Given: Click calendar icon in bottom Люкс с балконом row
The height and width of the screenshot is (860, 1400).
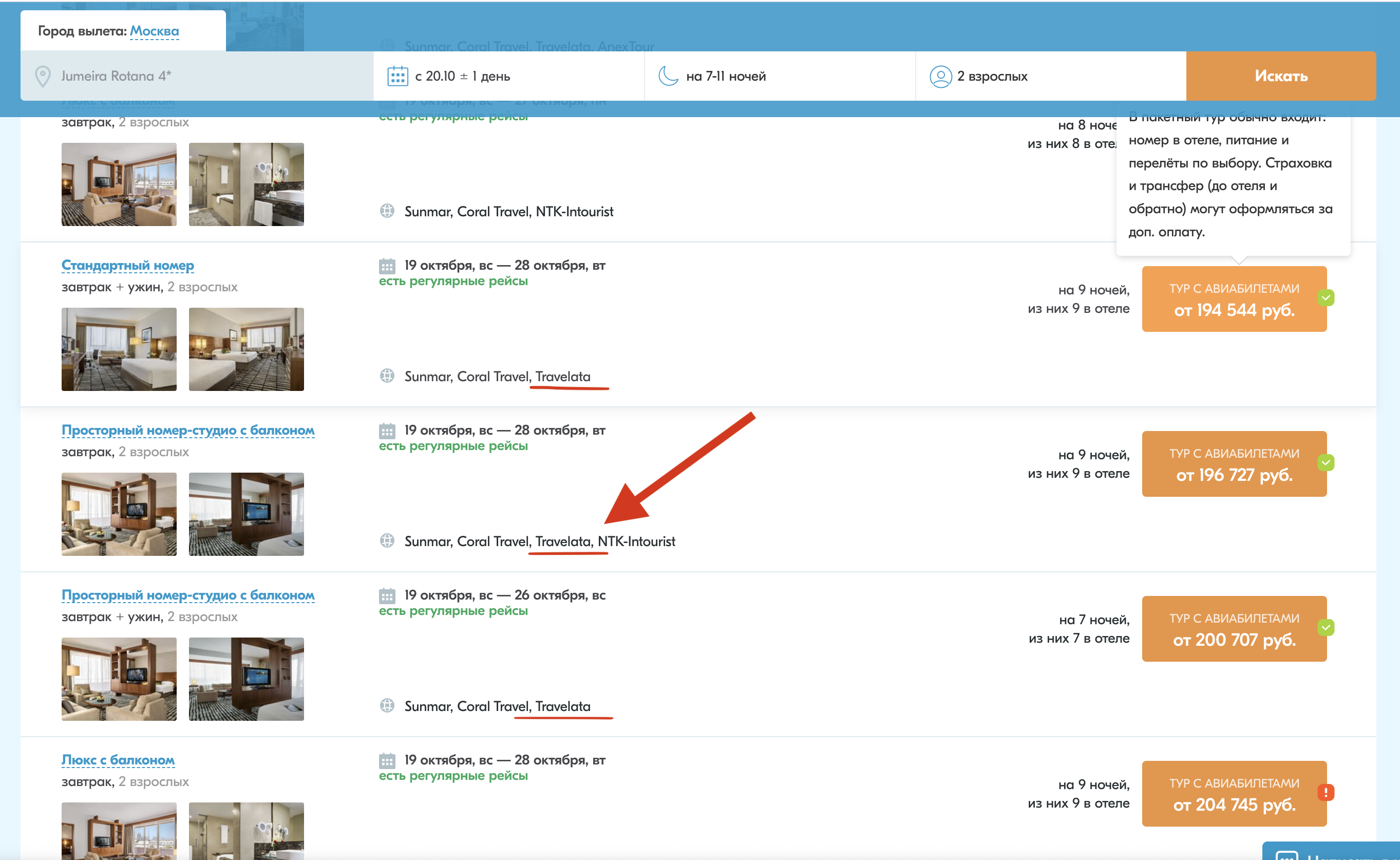Looking at the screenshot, I should click(387, 760).
